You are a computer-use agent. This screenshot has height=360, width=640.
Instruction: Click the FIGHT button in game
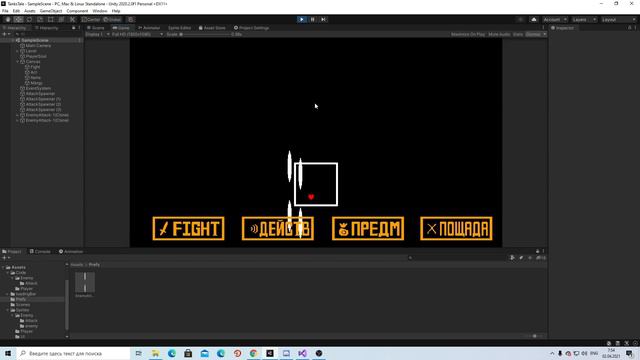[189, 229]
